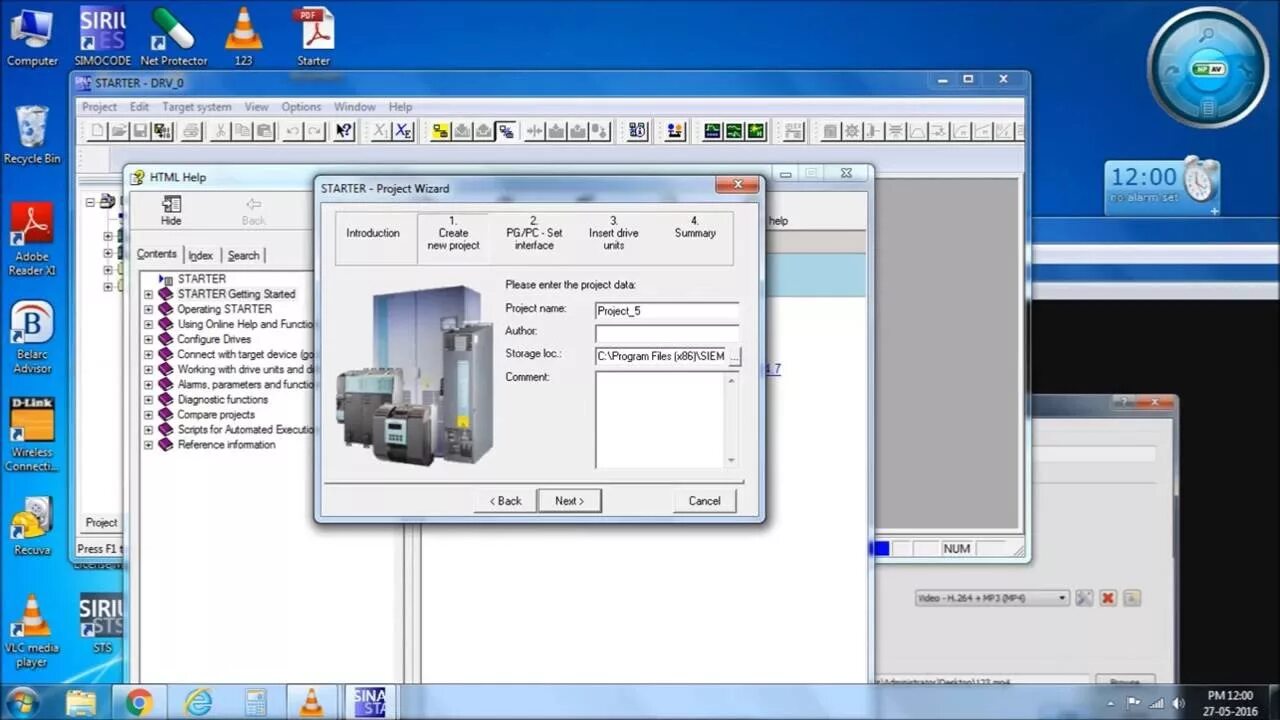Screen dimensions: 1280x720
Task: Click the X1 toolbar icon
Action: coord(381,131)
